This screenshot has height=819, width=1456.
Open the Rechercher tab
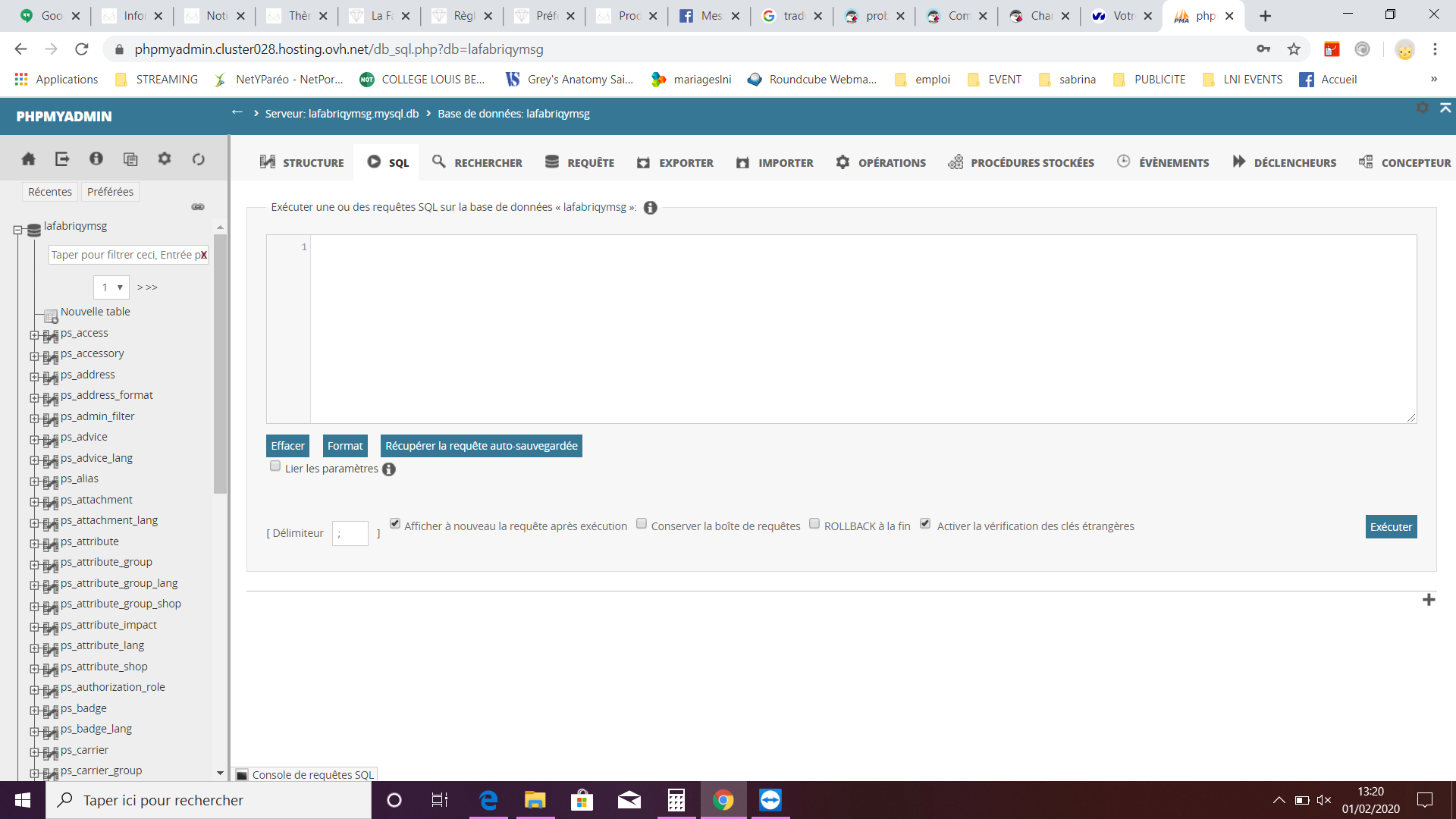[x=477, y=162]
